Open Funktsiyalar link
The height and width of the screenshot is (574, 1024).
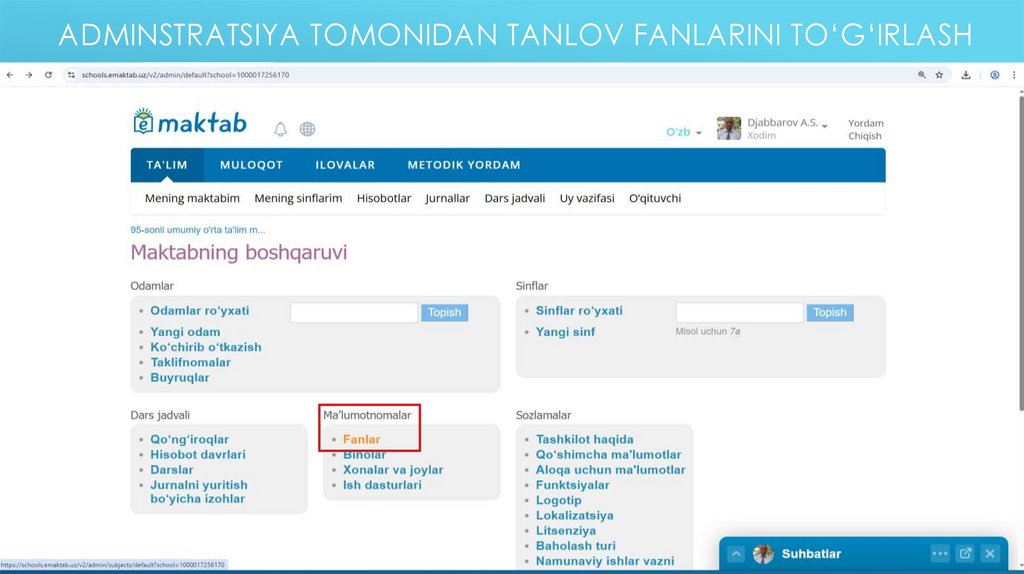[573, 485]
